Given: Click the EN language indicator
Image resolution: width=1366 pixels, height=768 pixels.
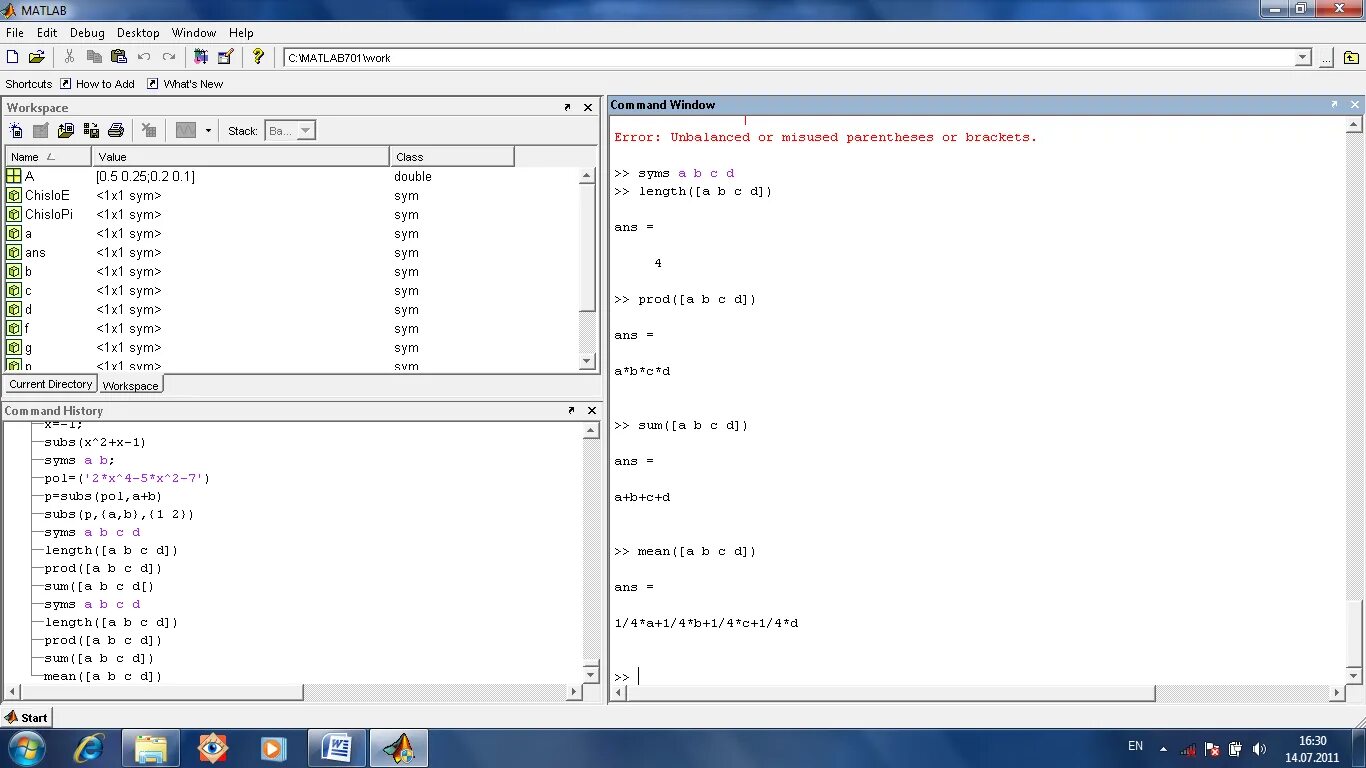Looking at the screenshot, I should click(x=1135, y=746).
